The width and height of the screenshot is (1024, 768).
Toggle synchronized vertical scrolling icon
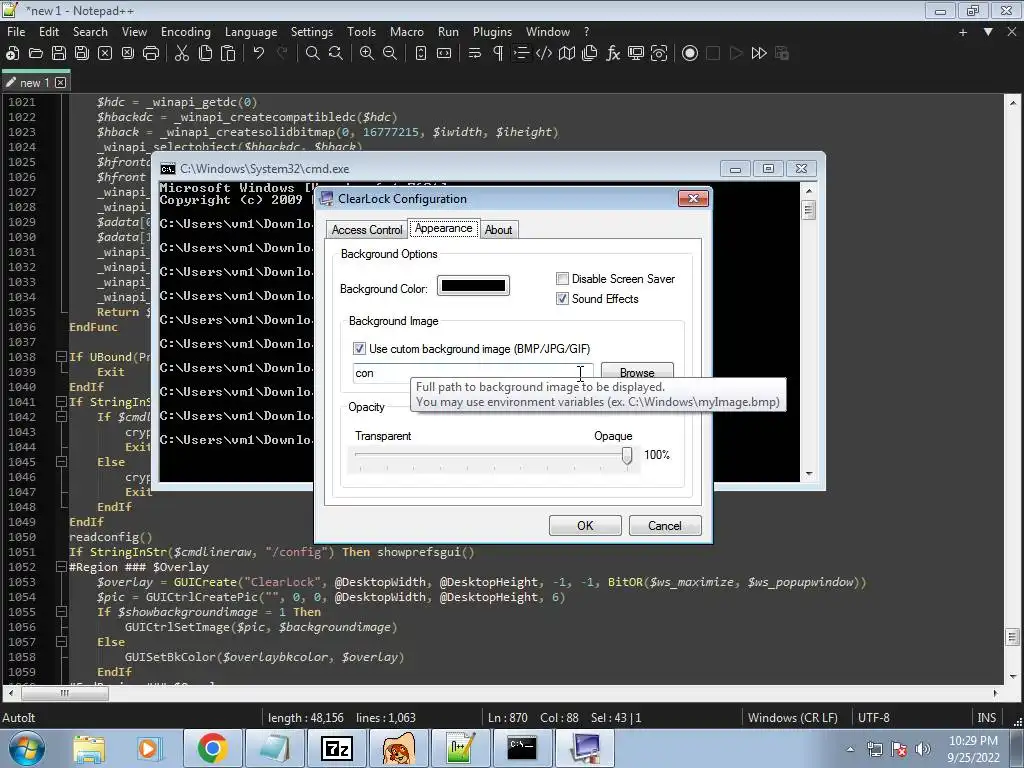421,54
